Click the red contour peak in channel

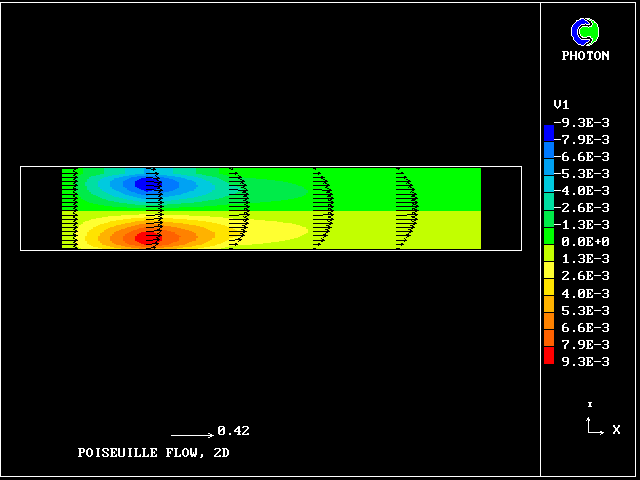[x=147, y=237]
